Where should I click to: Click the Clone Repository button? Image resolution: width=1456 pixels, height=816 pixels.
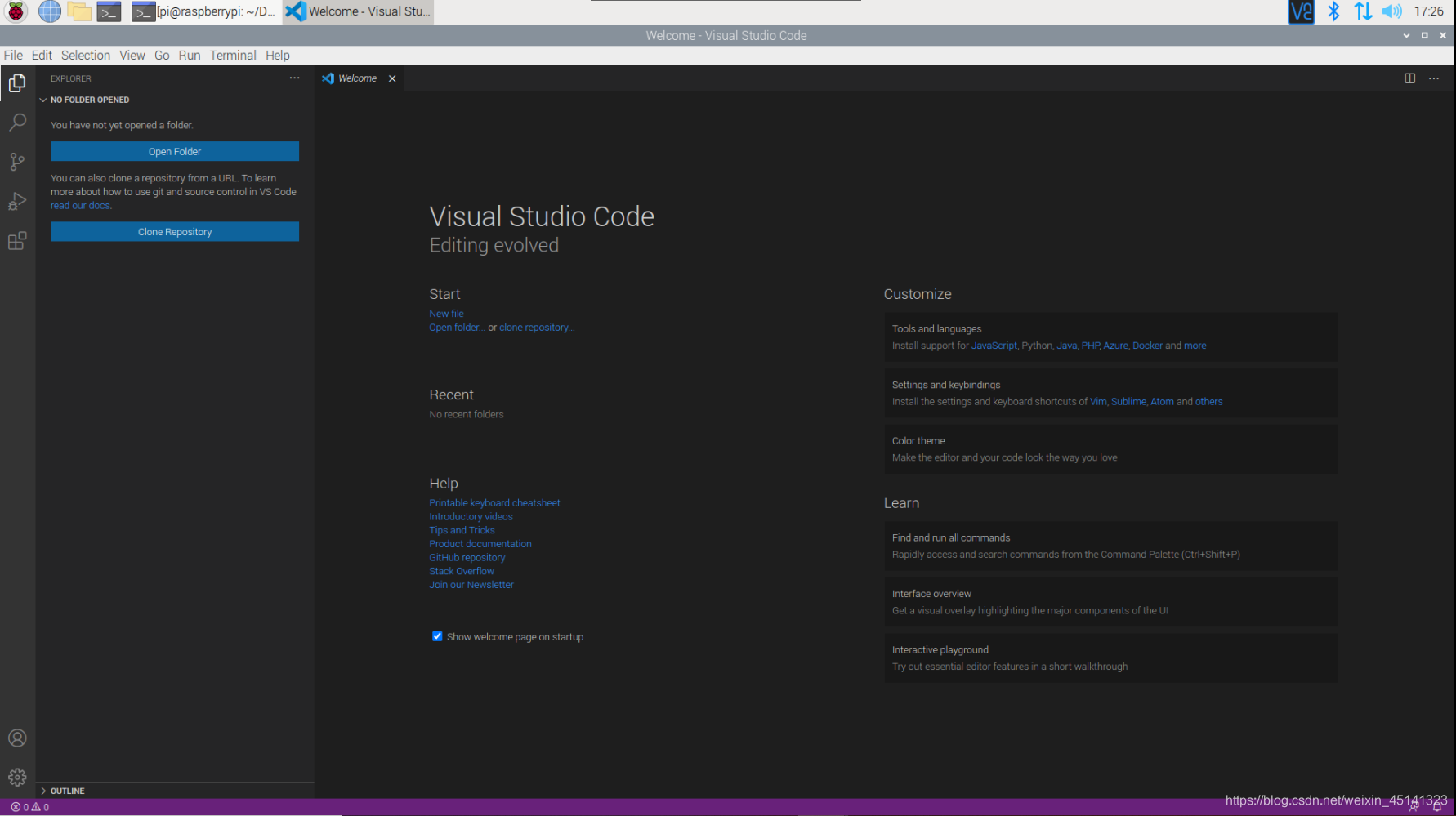tap(175, 232)
